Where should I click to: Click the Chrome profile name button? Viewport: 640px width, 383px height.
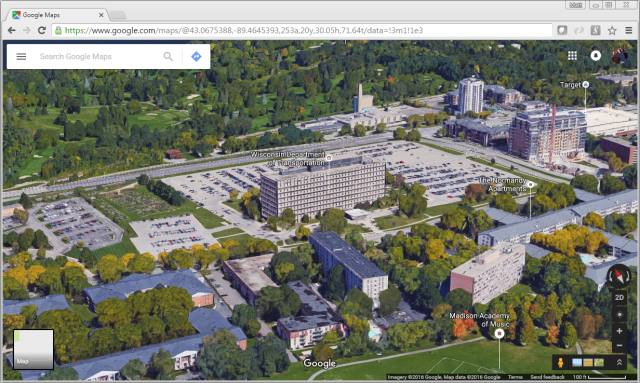coord(576,5)
